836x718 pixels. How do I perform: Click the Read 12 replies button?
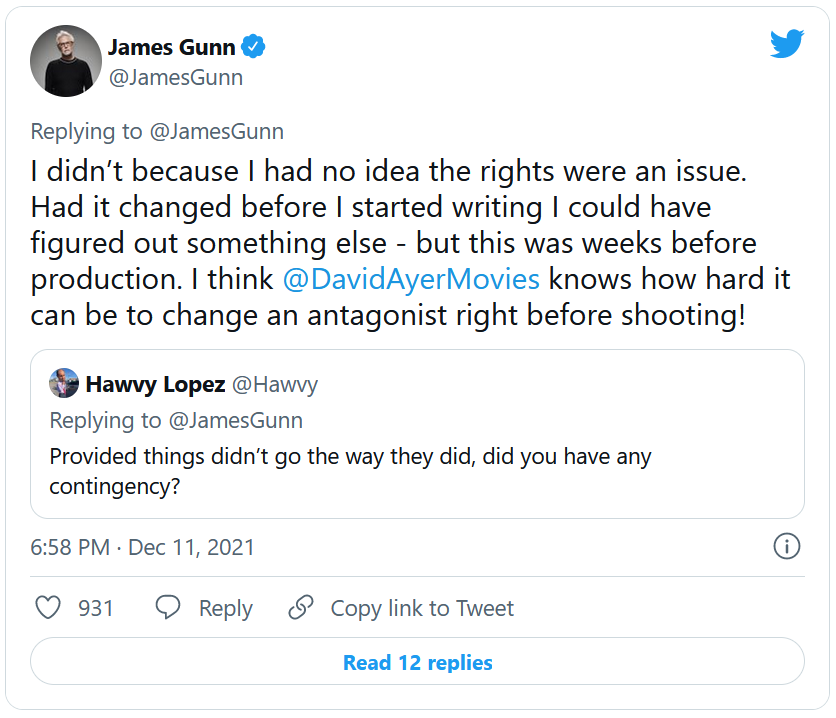(x=418, y=662)
